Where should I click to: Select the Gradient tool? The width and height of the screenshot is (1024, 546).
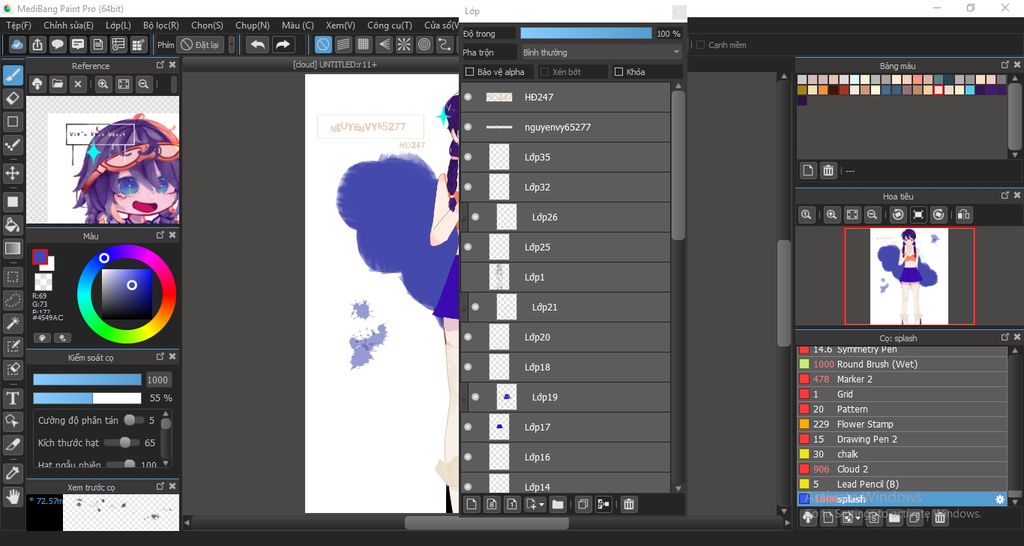point(12,248)
